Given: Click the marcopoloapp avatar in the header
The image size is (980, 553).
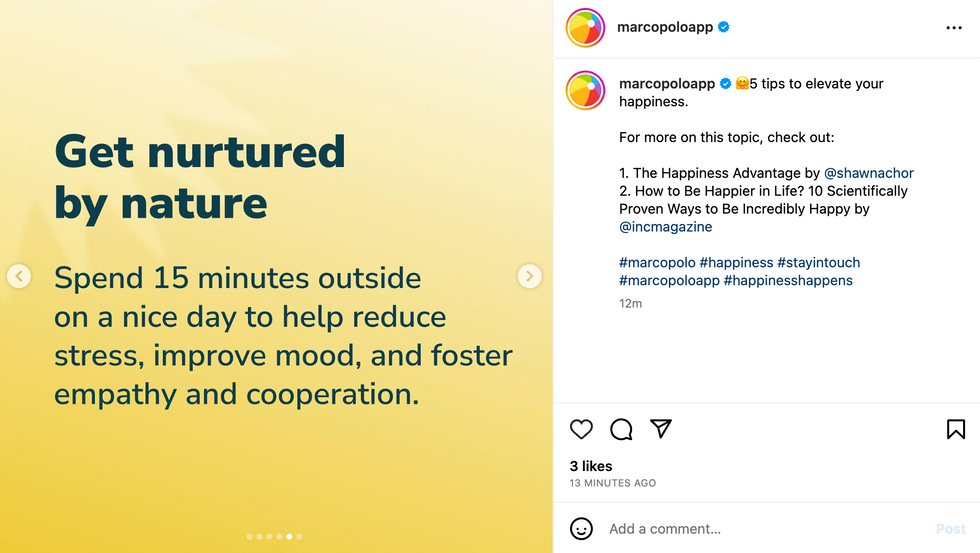Looking at the screenshot, I should tap(586, 28).
